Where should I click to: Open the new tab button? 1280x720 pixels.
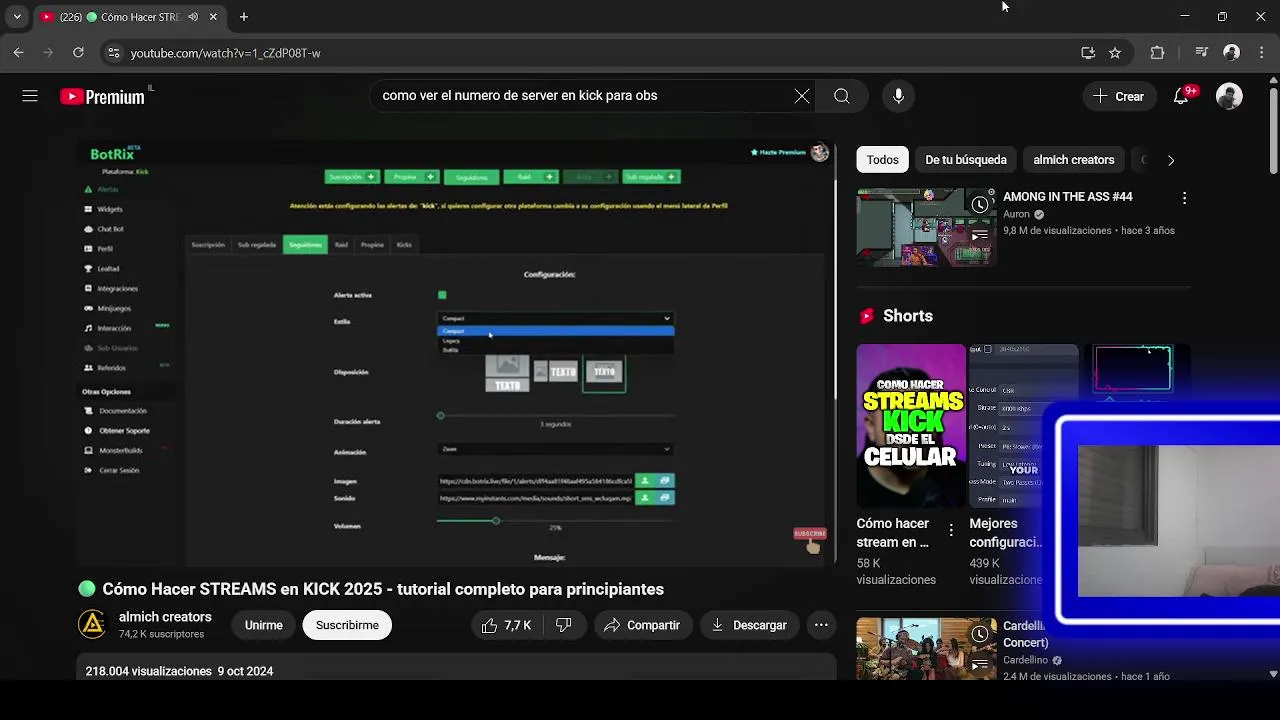pos(243,17)
